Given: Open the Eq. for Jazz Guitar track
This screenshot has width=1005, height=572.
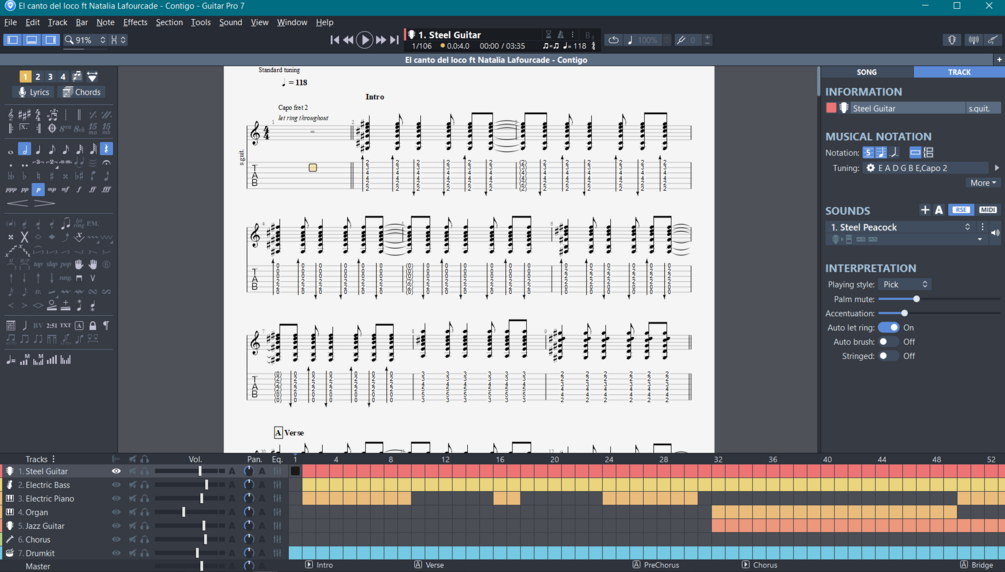Looking at the screenshot, I should 277,526.
